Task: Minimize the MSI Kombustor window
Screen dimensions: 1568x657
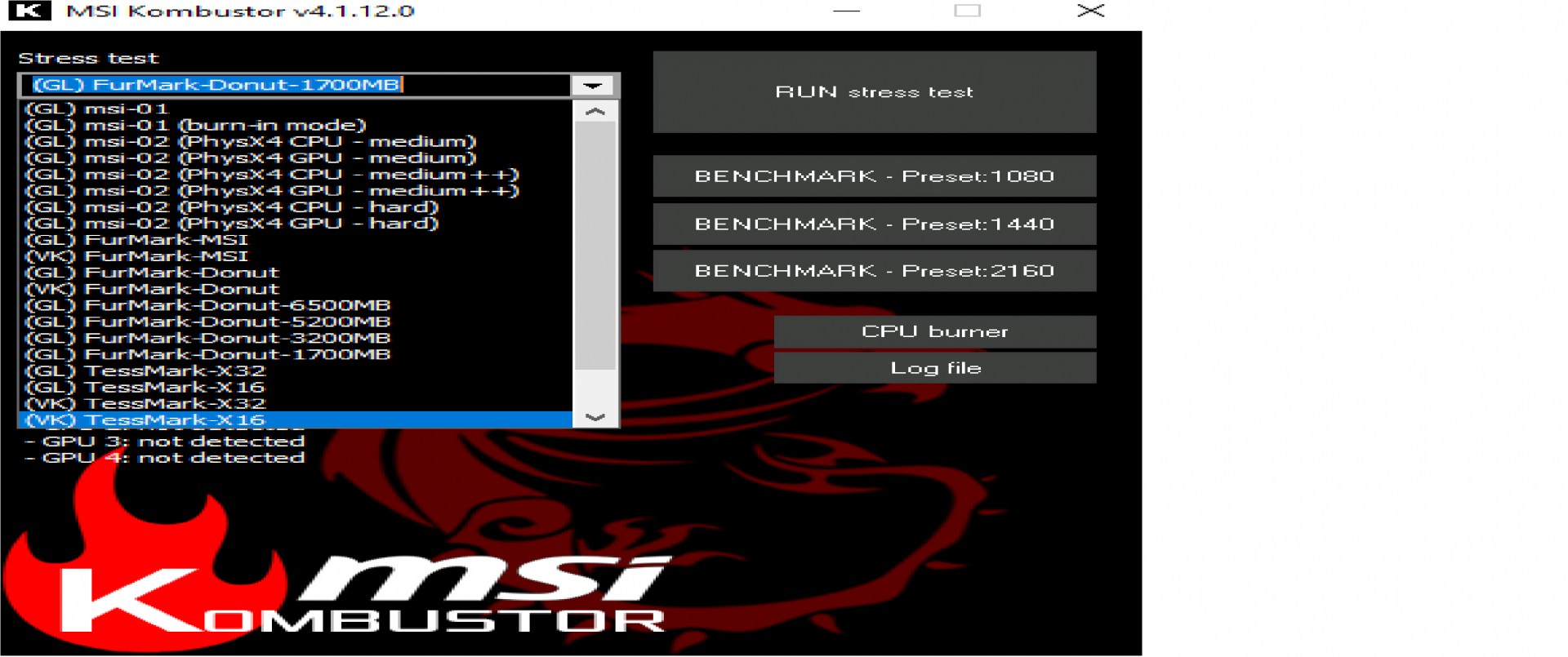Action: coord(846,11)
